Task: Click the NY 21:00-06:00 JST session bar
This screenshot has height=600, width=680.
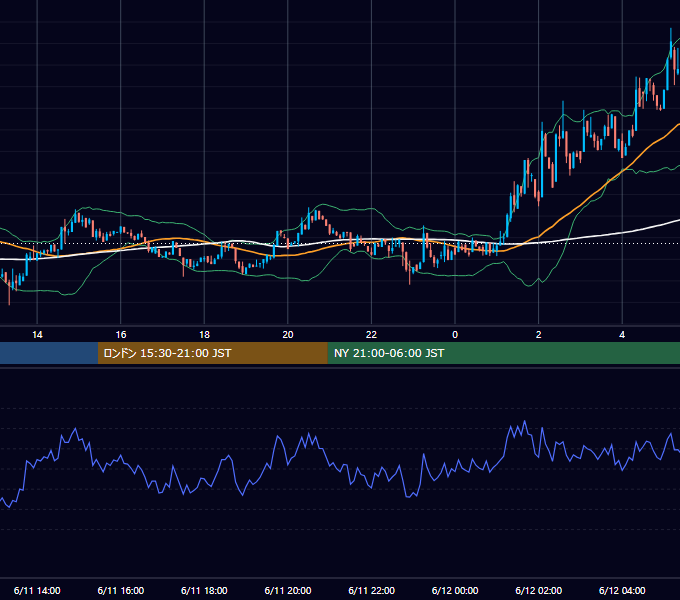Action: tap(503, 353)
